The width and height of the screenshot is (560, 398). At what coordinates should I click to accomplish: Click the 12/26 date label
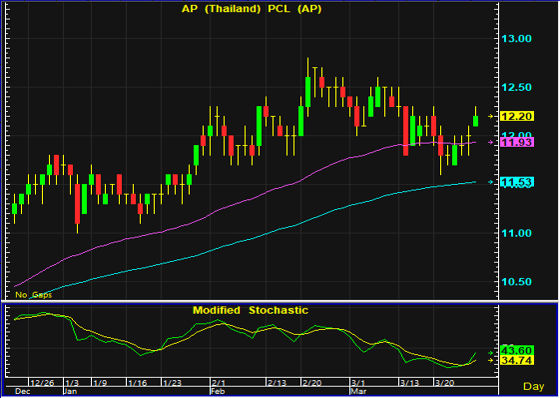pyautogui.click(x=42, y=383)
